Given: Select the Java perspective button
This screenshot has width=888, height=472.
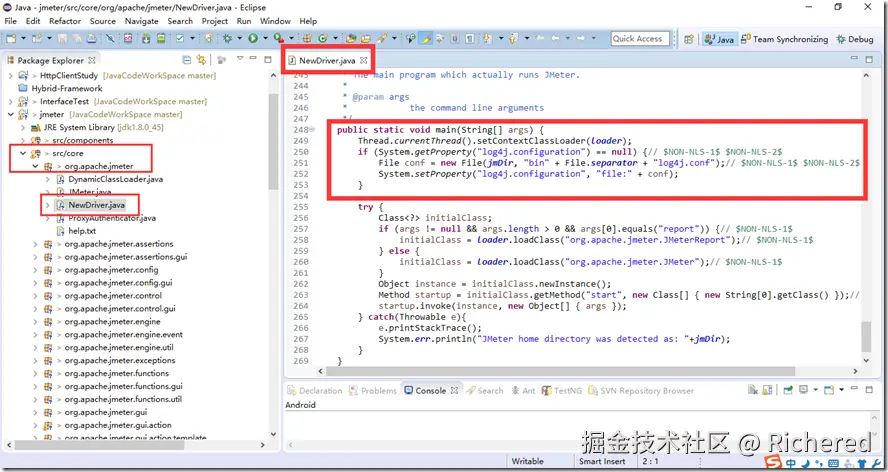Looking at the screenshot, I should 719,39.
